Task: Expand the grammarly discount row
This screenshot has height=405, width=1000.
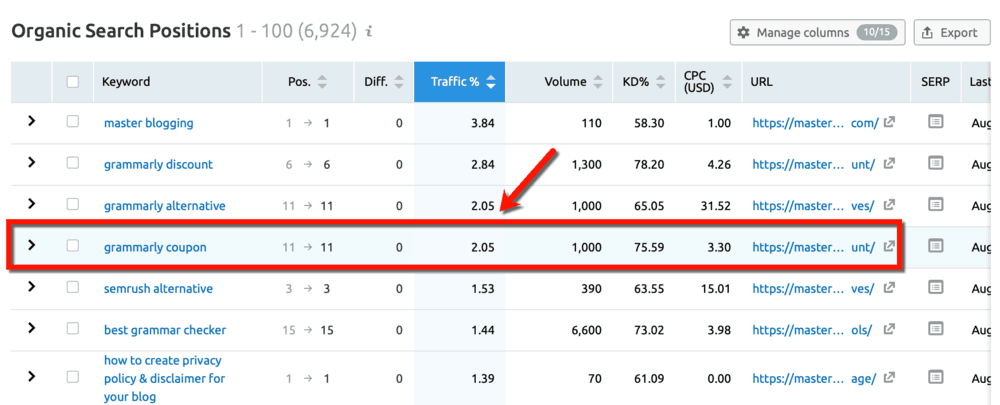Action: [31, 163]
